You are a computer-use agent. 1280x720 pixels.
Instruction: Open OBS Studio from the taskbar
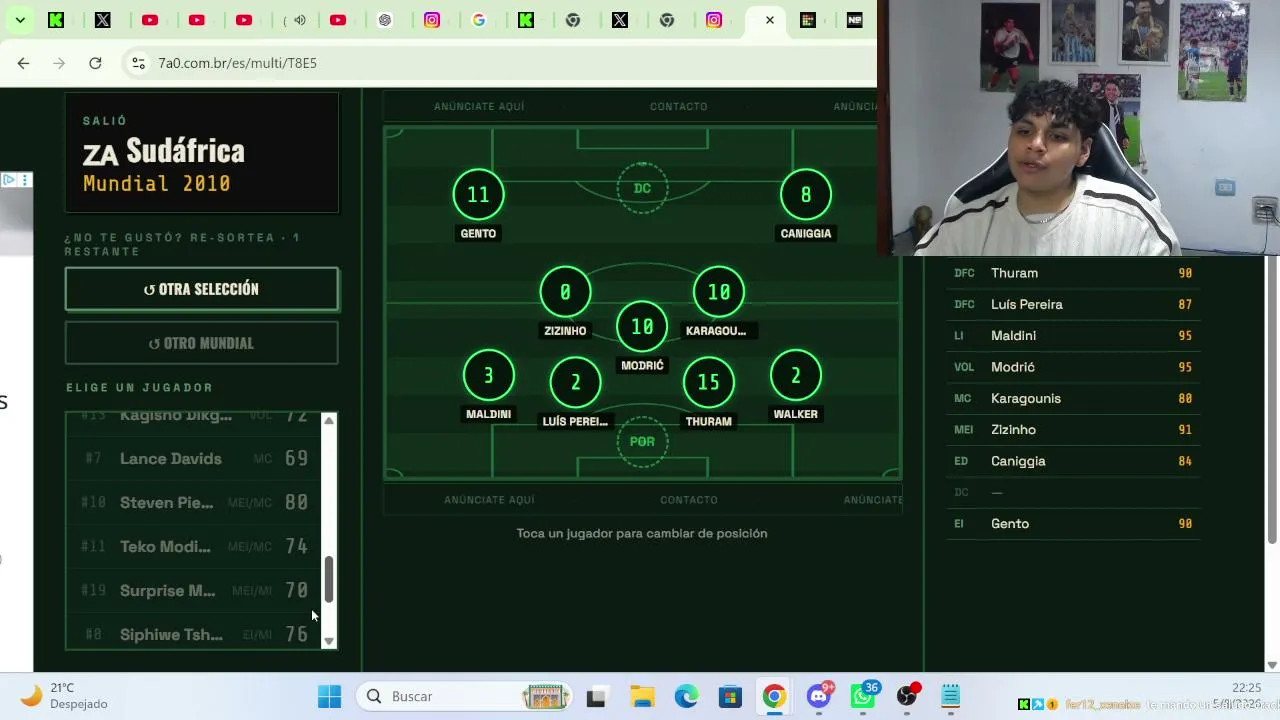pos(907,696)
